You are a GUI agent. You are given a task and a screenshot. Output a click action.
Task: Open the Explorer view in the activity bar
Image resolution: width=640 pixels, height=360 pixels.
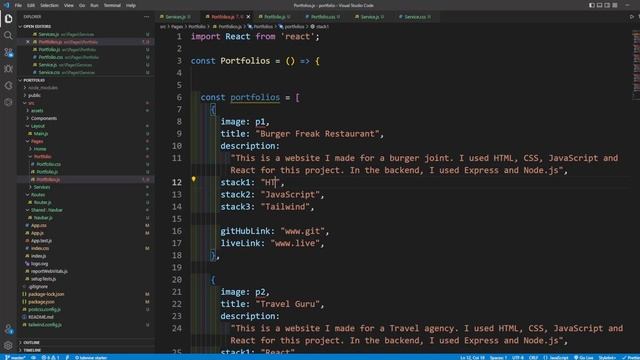pyautogui.click(x=8, y=19)
